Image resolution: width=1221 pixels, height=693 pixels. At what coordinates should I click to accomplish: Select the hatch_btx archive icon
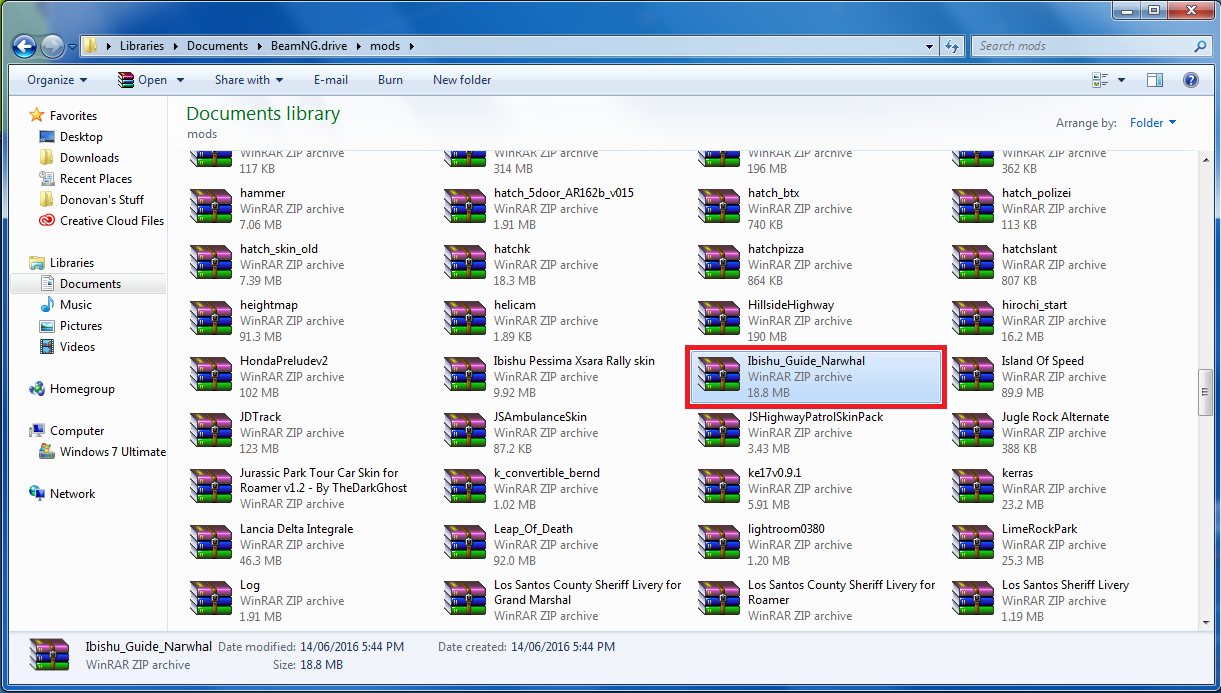[x=719, y=208]
